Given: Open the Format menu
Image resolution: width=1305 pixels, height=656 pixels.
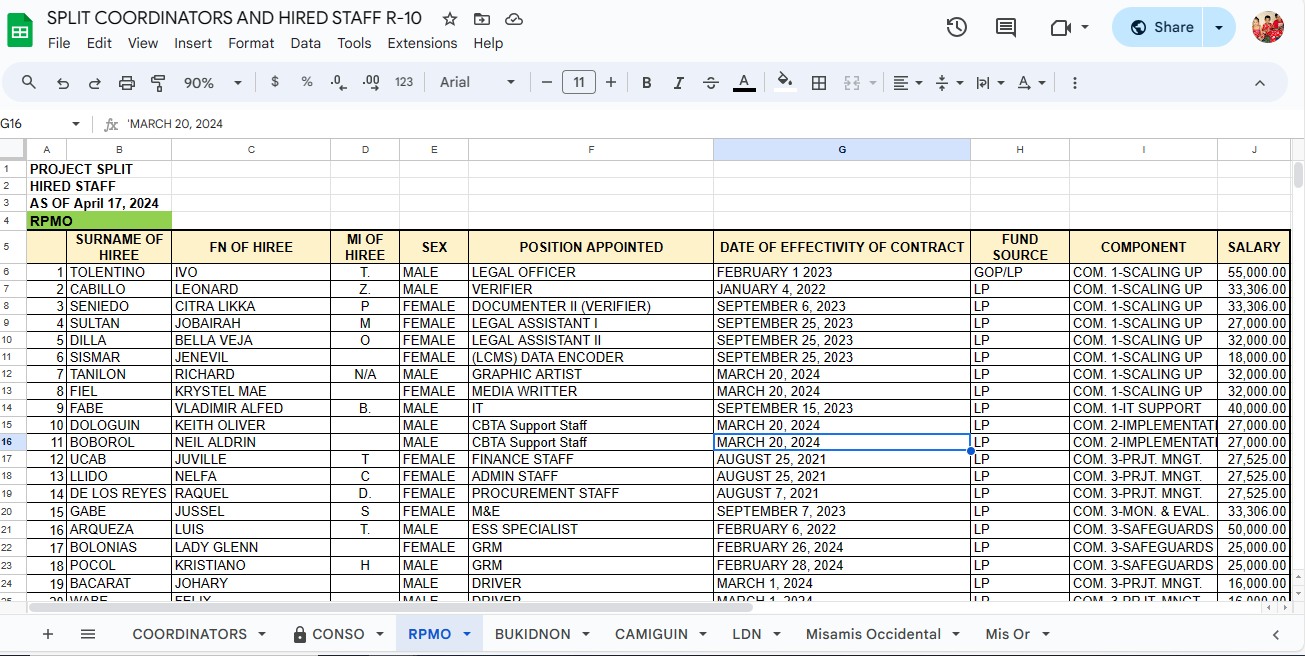Looking at the screenshot, I should 251,43.
